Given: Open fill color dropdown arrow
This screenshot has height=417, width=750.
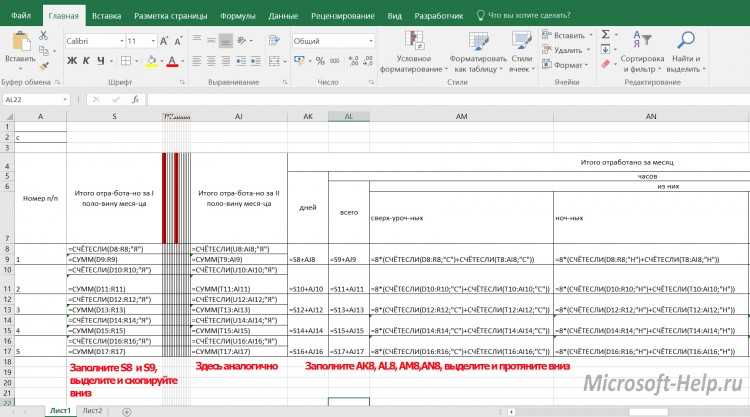Looking at the screenshot, I should [162, 61].
